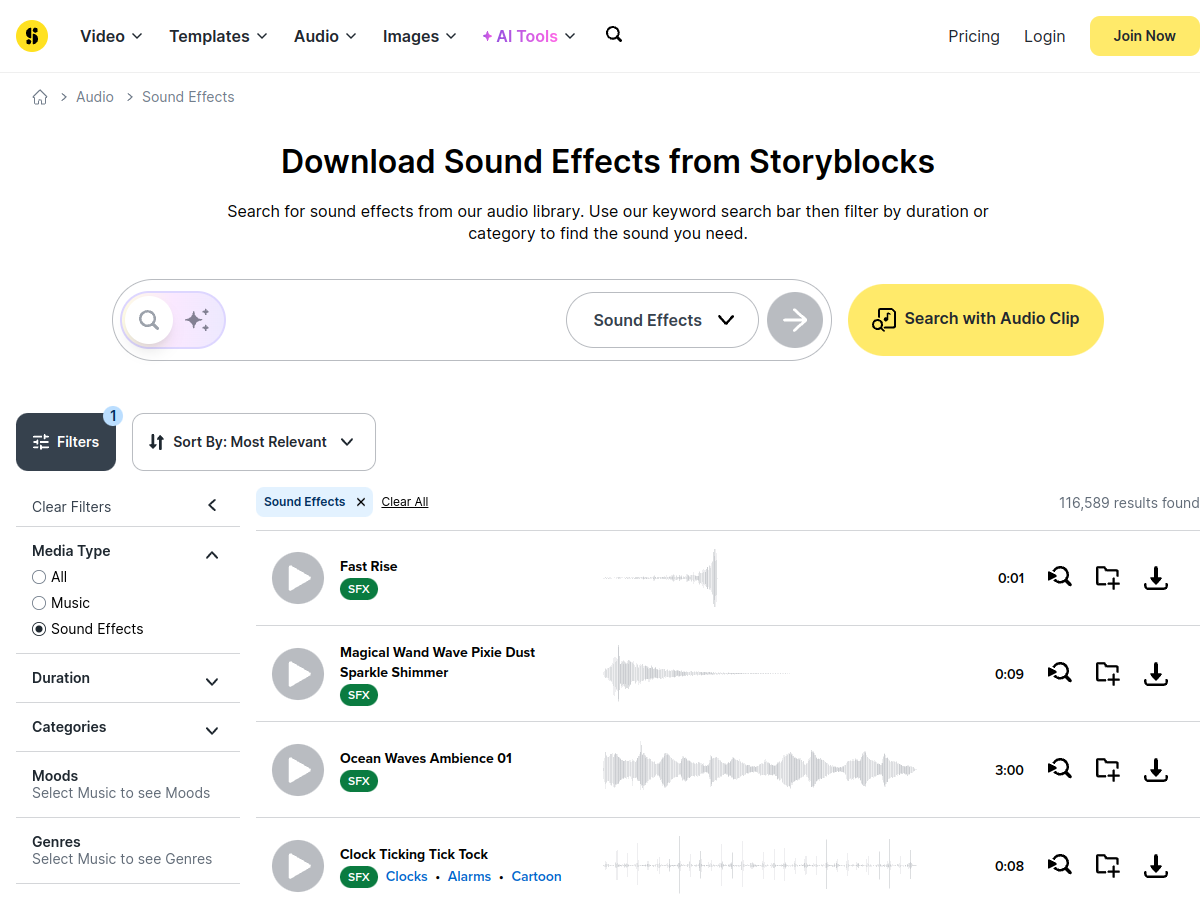1200x900 pixels.
Task: Add Ocean Waves Ambience 01 to folder
Action: click(x=1107, y=770)
